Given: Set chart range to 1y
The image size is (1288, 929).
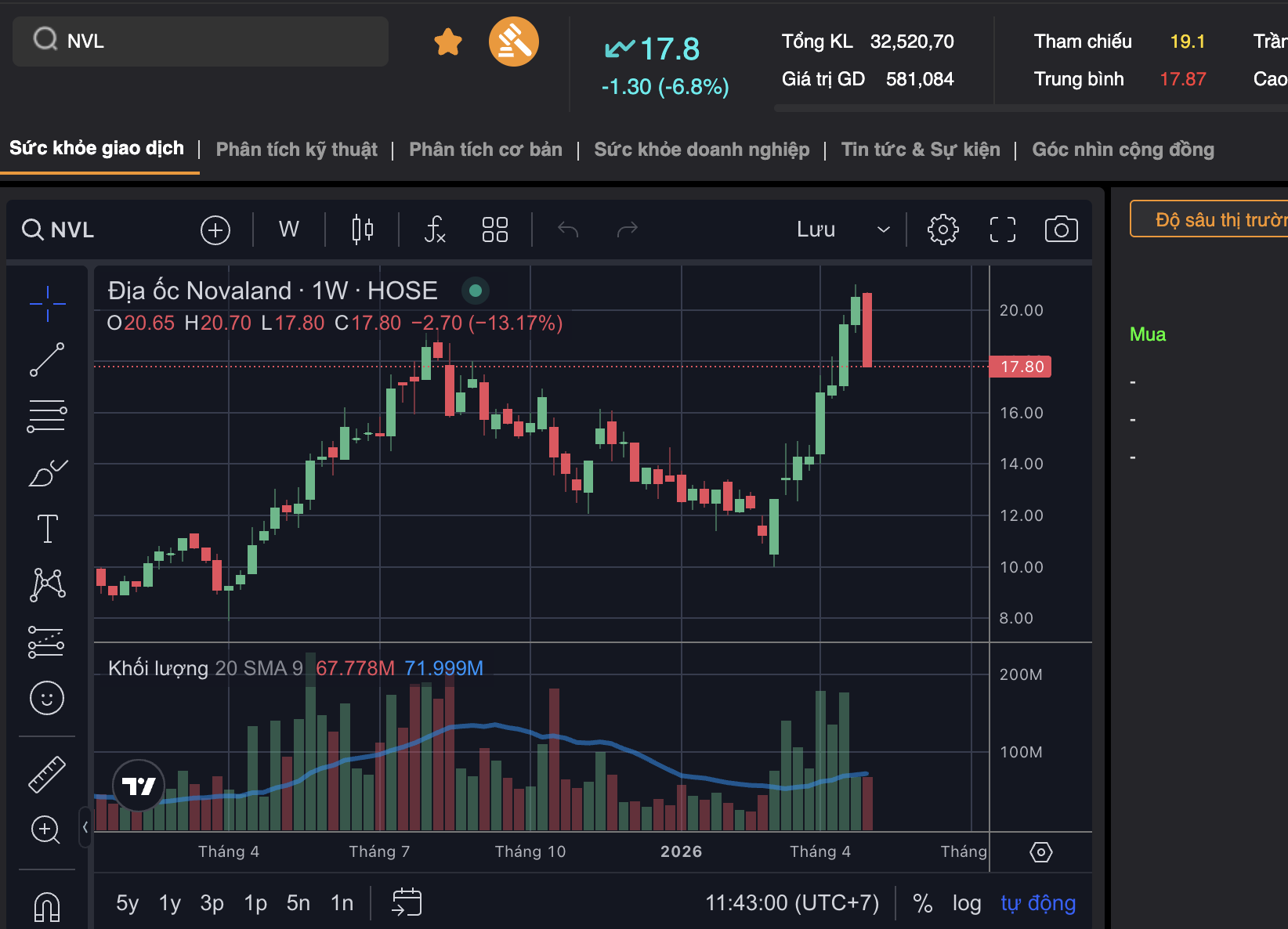Looking at the screenshot, I should 169,903.
